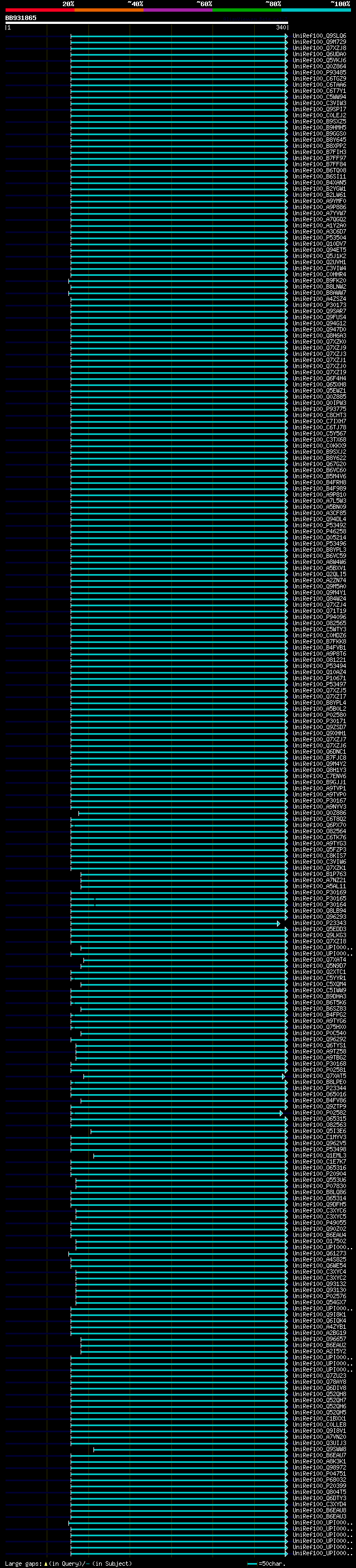Select the UniRef100_P53504 label
This screenshot has height=1568, width=356.
coord(319,238)
